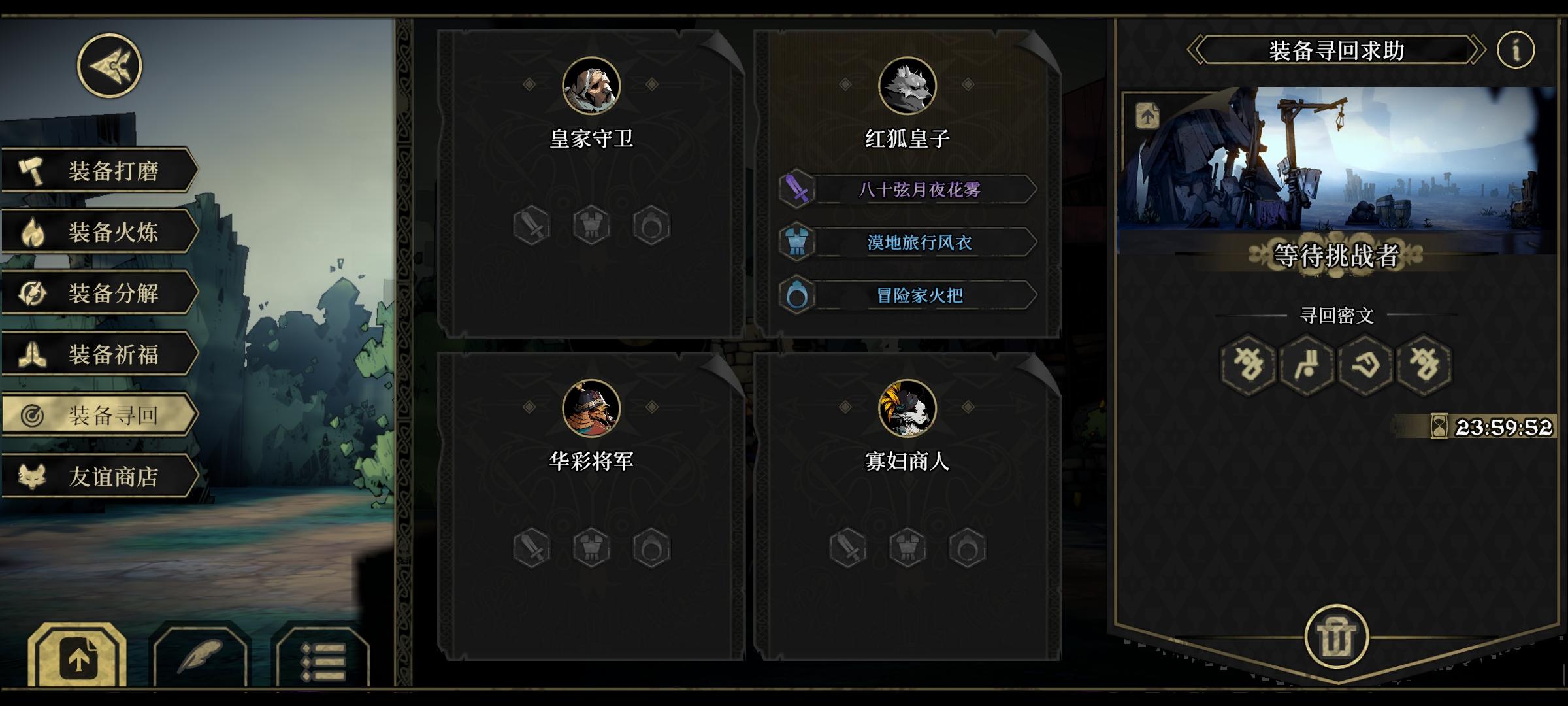Select armor 漠地旅行风衣
This screenshot has height=706, width=1568.
click(x=908, y=243)
